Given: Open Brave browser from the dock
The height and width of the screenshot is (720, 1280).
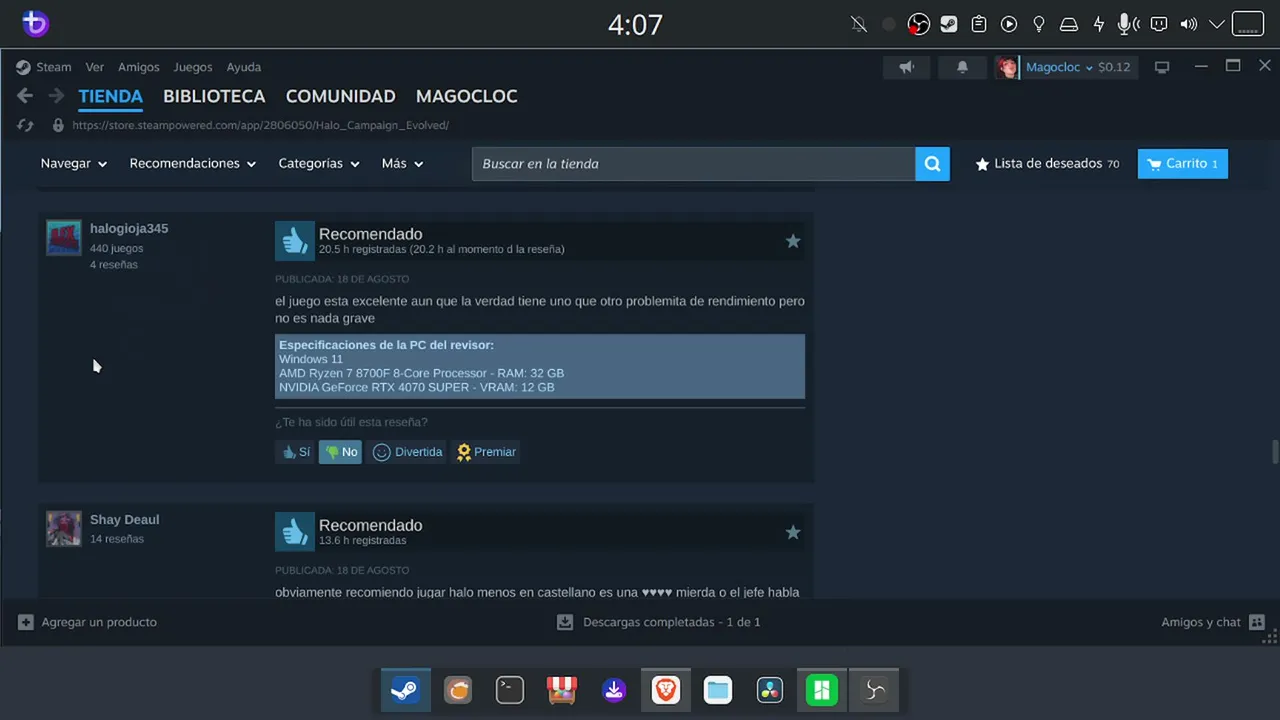Looking at the screenshot, I should click(x=666, y=690).
